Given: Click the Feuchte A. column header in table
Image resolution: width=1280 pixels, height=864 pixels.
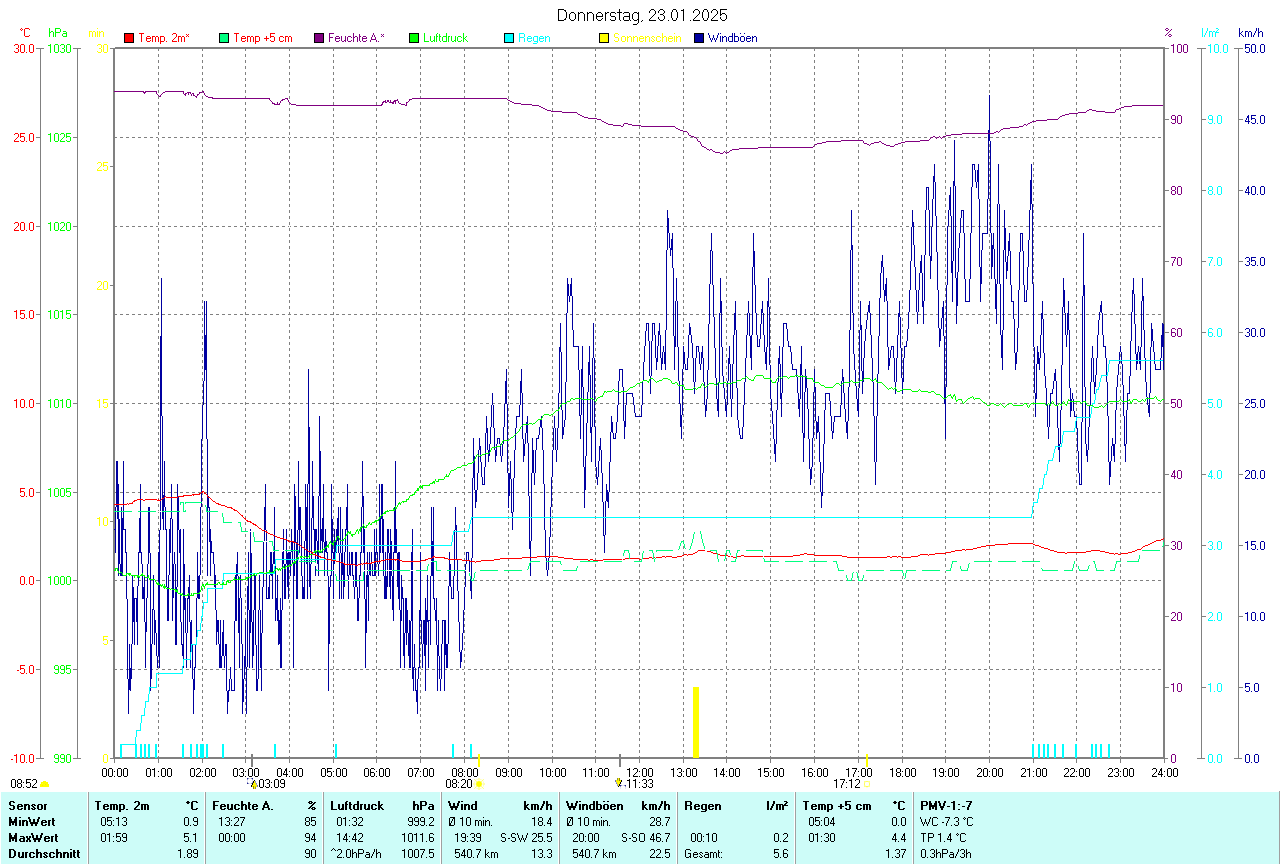Looking at the screenshot, I should [x=244, y=805].
